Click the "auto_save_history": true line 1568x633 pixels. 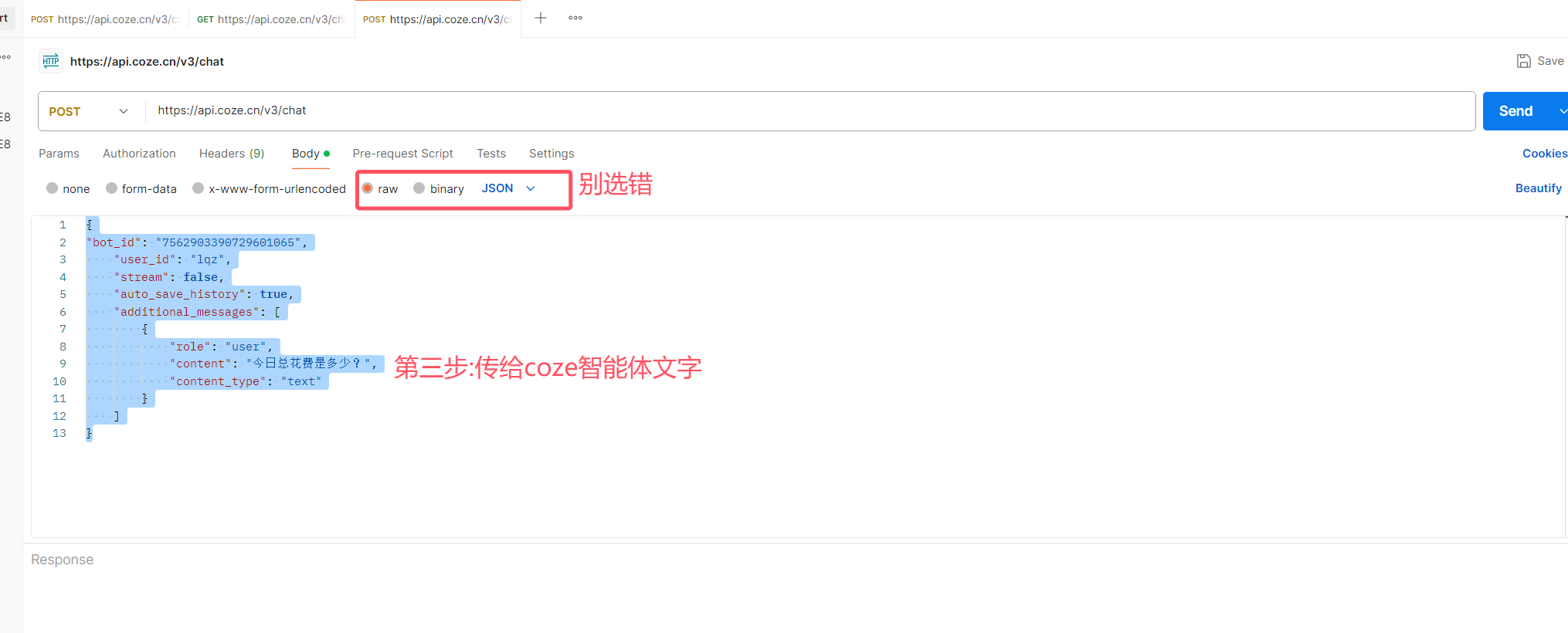coord(204,294)
